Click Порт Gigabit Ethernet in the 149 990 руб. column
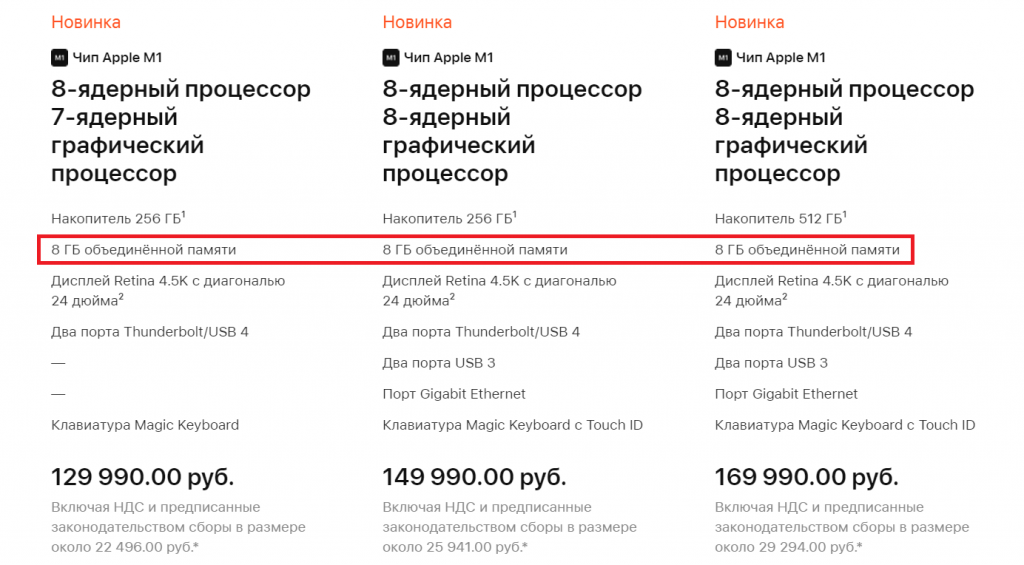Image resolution: width=1024 pixels, height=565 pixels. coord(454,394)
